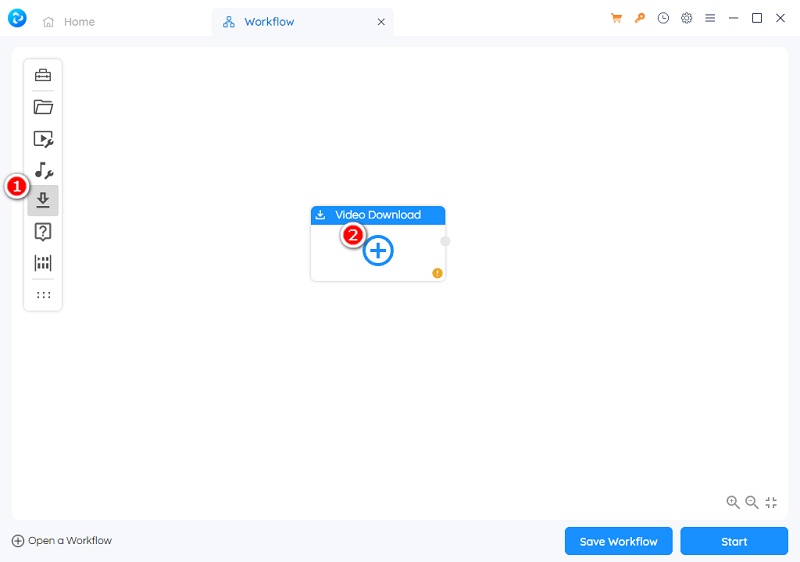
Task: Zoom in on the workflow canvas
Action: pyautogui.click(x=733, y=502)
